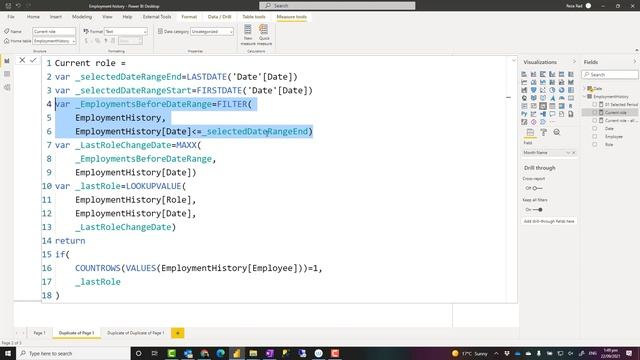640x360 pixels.
Task: Select the Stacked bar chart visual
Action: point(524,74)
